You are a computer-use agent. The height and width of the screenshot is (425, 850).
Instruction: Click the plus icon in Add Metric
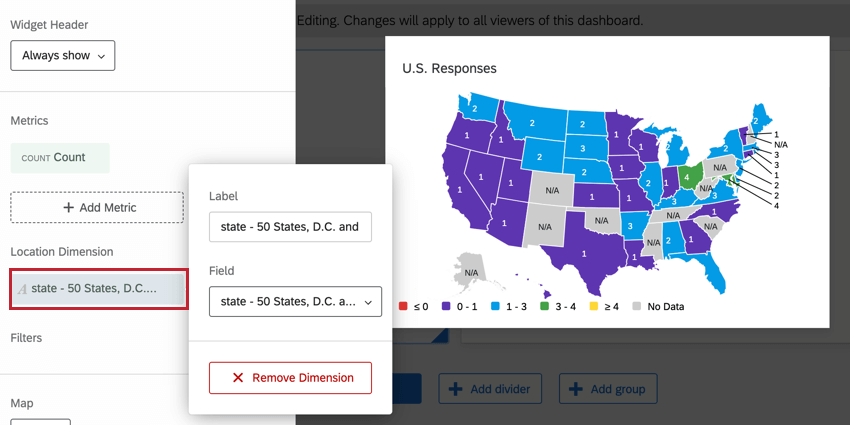click(69, 207)
